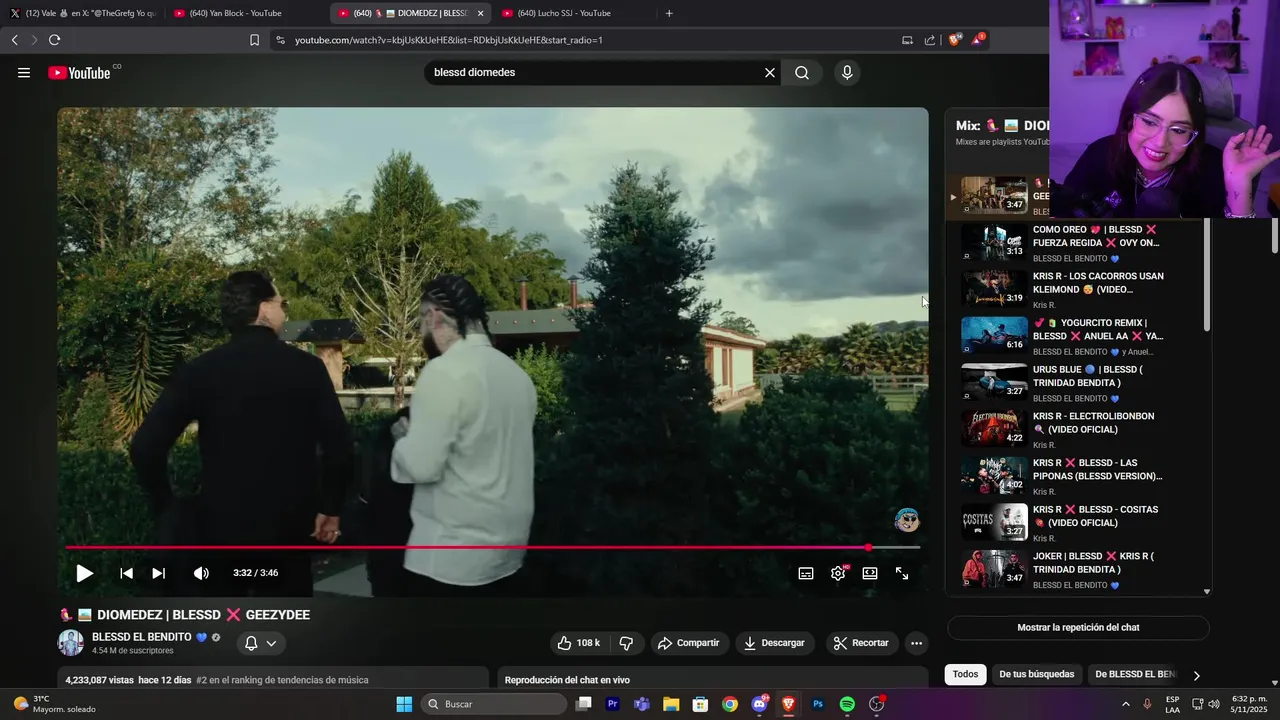Viewport: 1280px width, 720px height.
Task: Go back in browser history
Action: pos(14,40)
